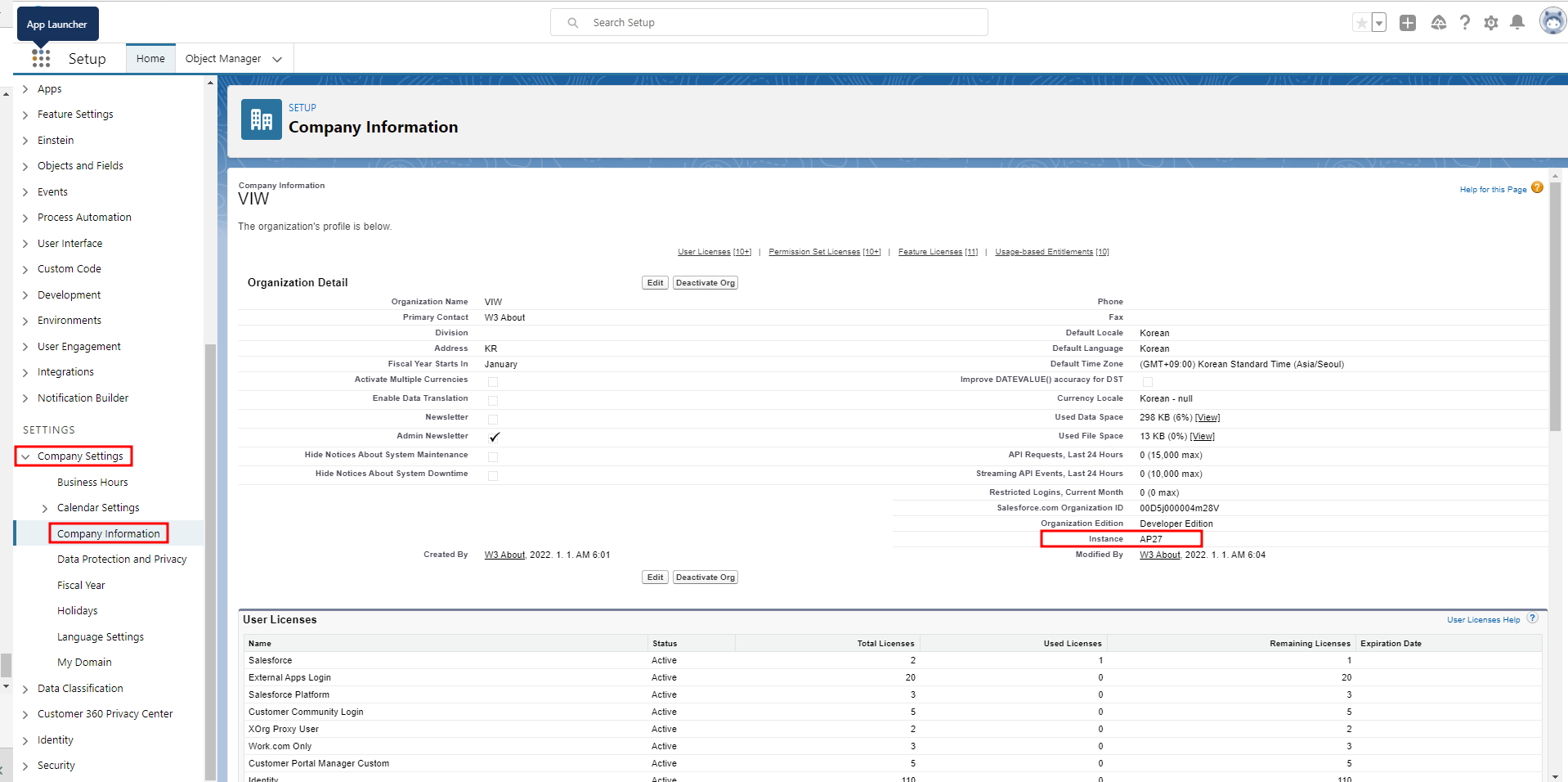This screenshot has width=1568, height=782.
Task: Expand the Process Automation node
Action: point(25,218)
